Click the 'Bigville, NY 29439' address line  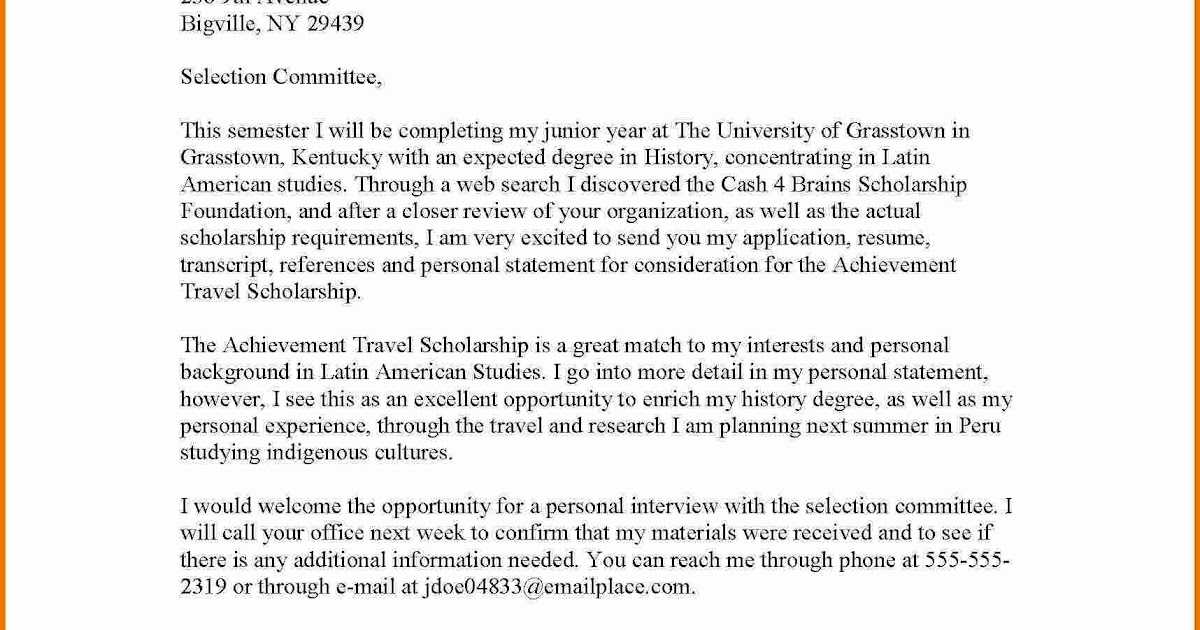(272, 24)
